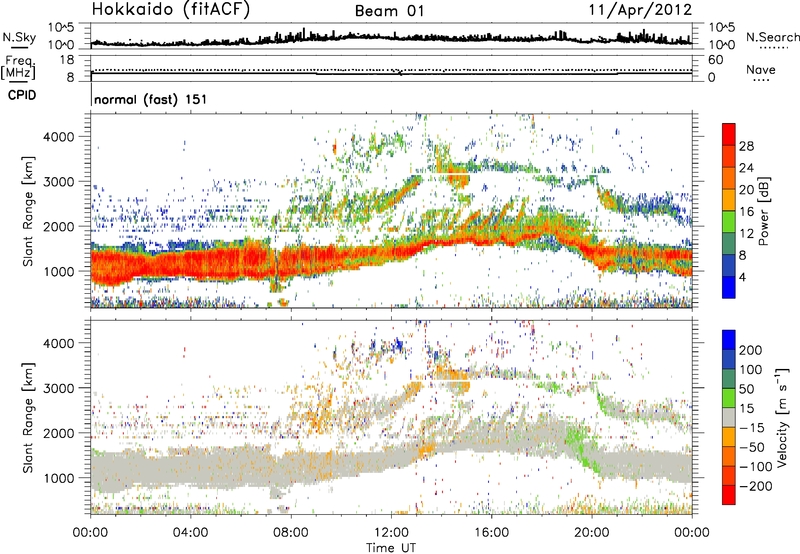This screenshot has width=800, height=554.
Task: Click the 'CPID' label
Action: 22,95
